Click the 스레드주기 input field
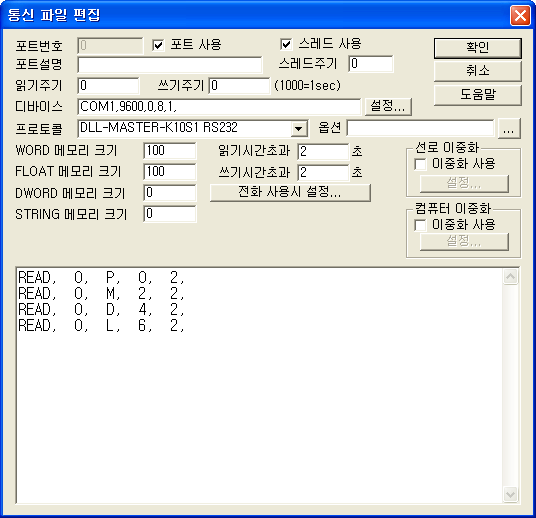Screen dimensions: 536x518 [x=371, y=64]
